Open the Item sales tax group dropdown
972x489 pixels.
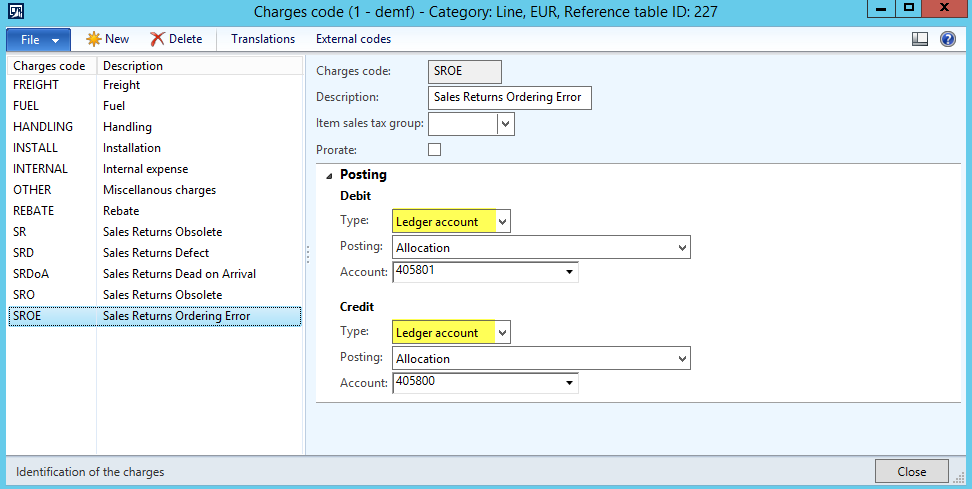click(505, 124)
